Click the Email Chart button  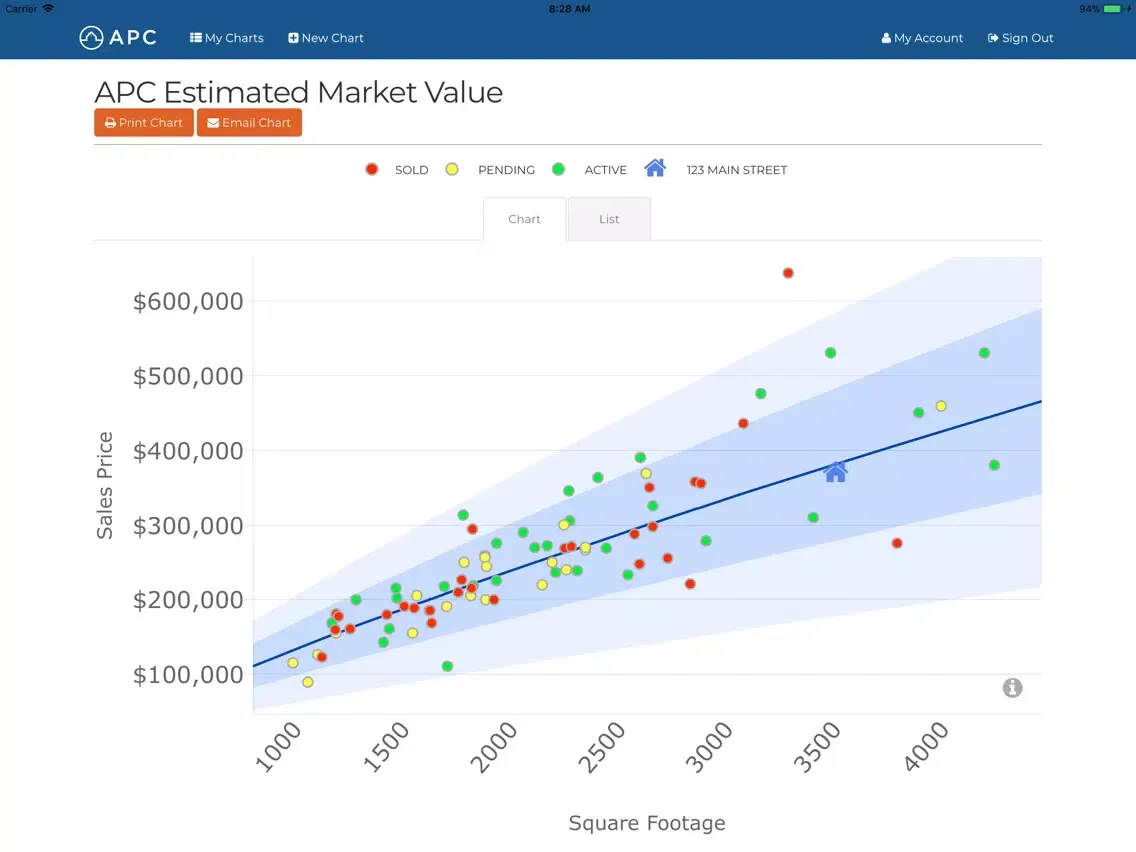click(x=249, y=122)
